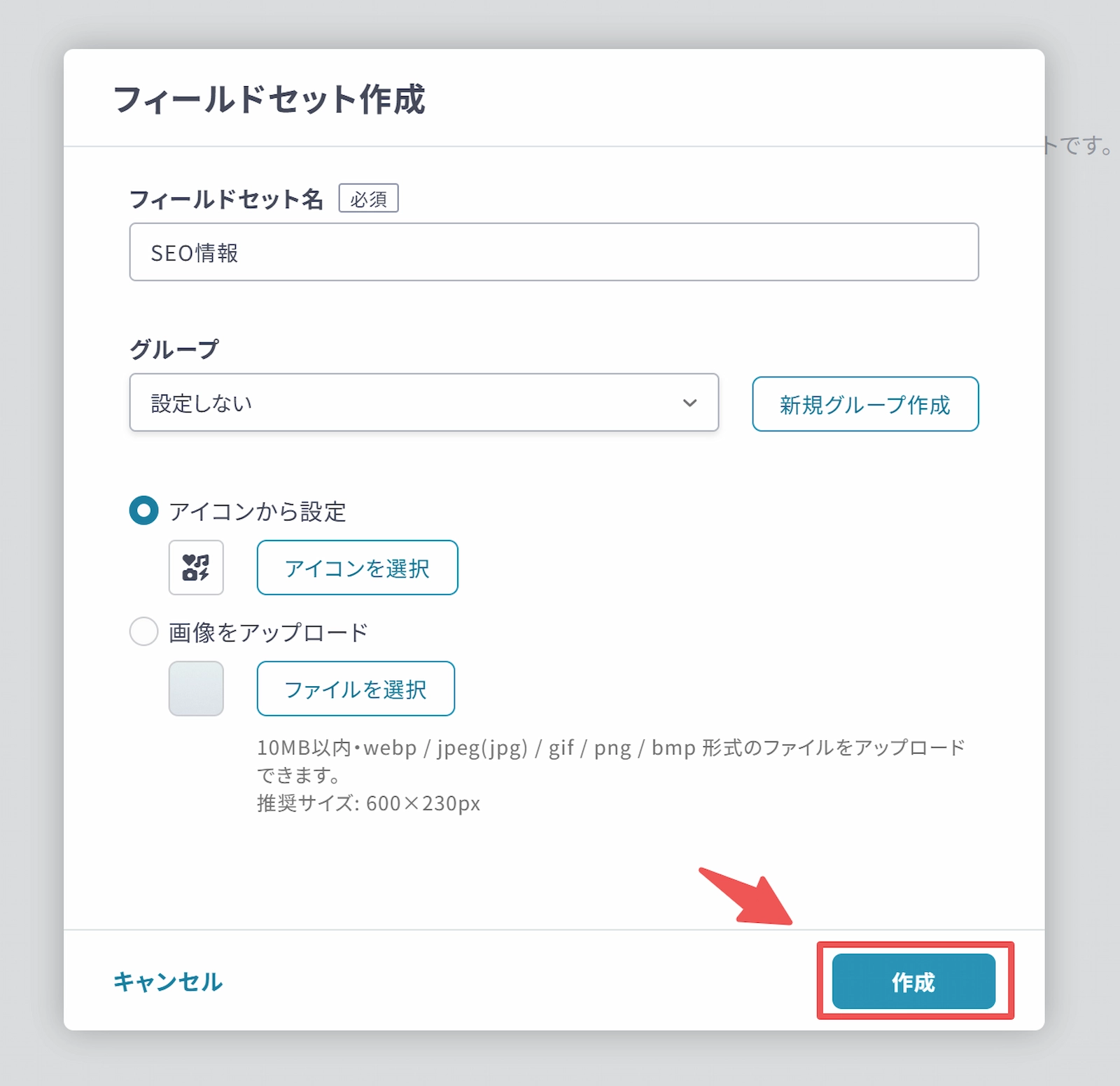Click the キャンセル link

(168, 981)
